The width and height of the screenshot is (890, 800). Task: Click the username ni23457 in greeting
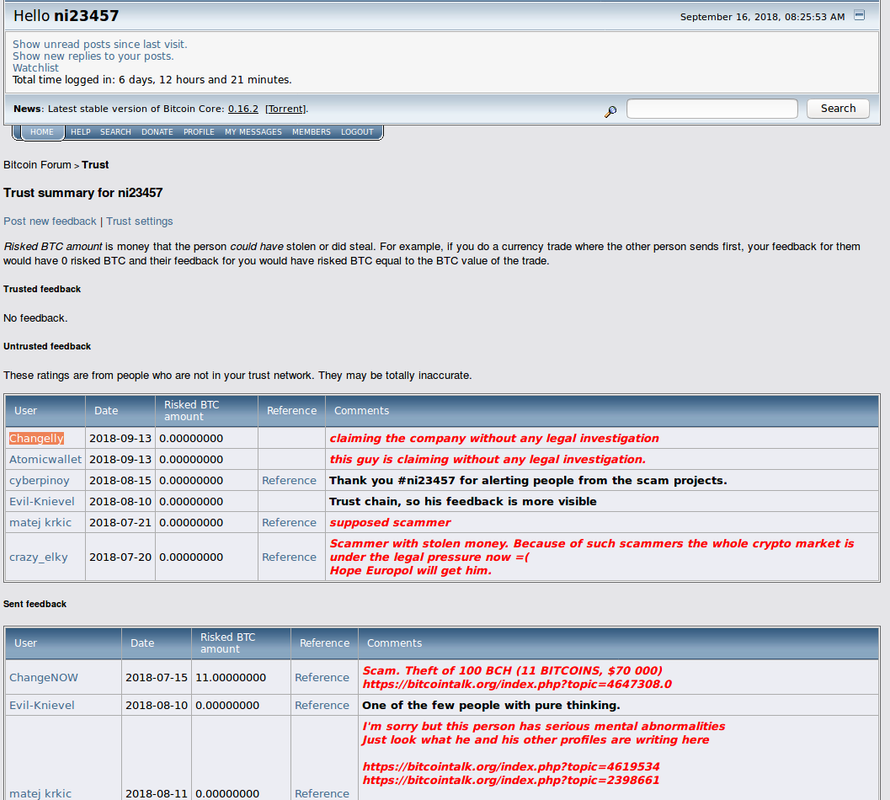(86, 16)
